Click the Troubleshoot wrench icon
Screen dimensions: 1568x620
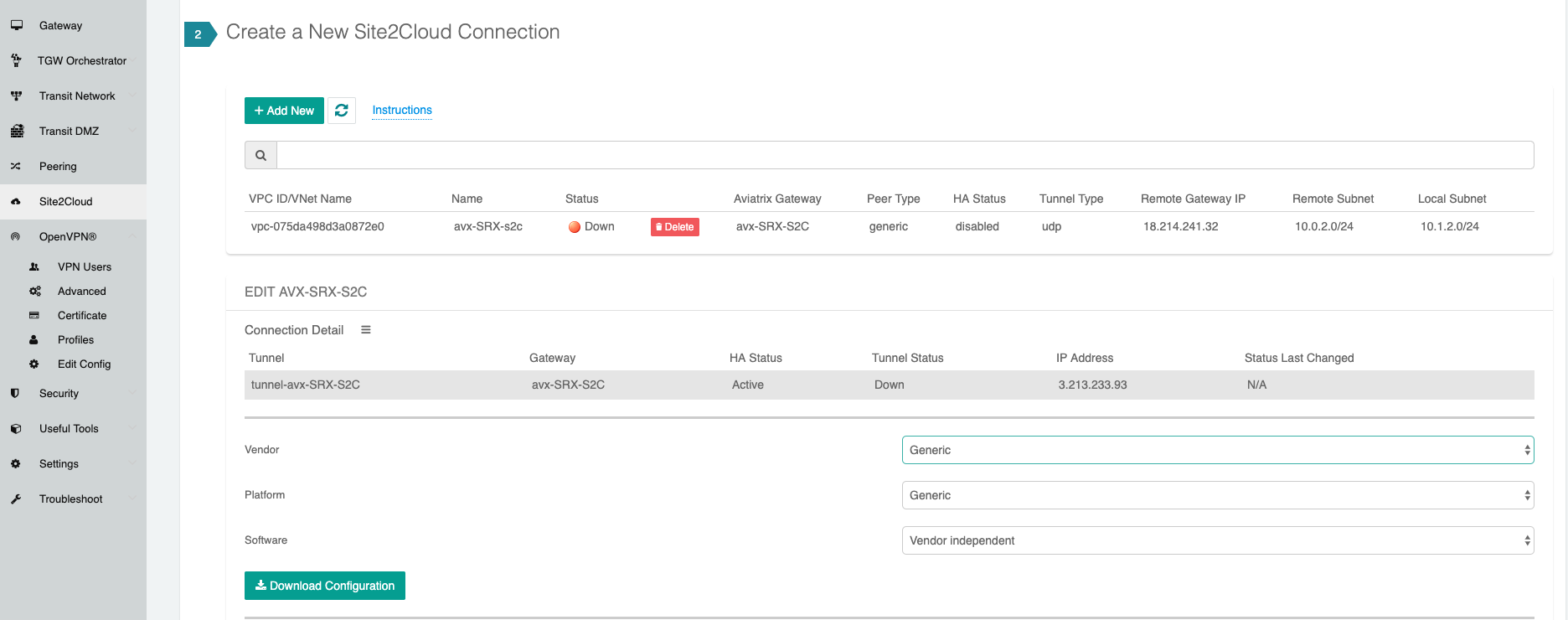(x=16, y=499)
